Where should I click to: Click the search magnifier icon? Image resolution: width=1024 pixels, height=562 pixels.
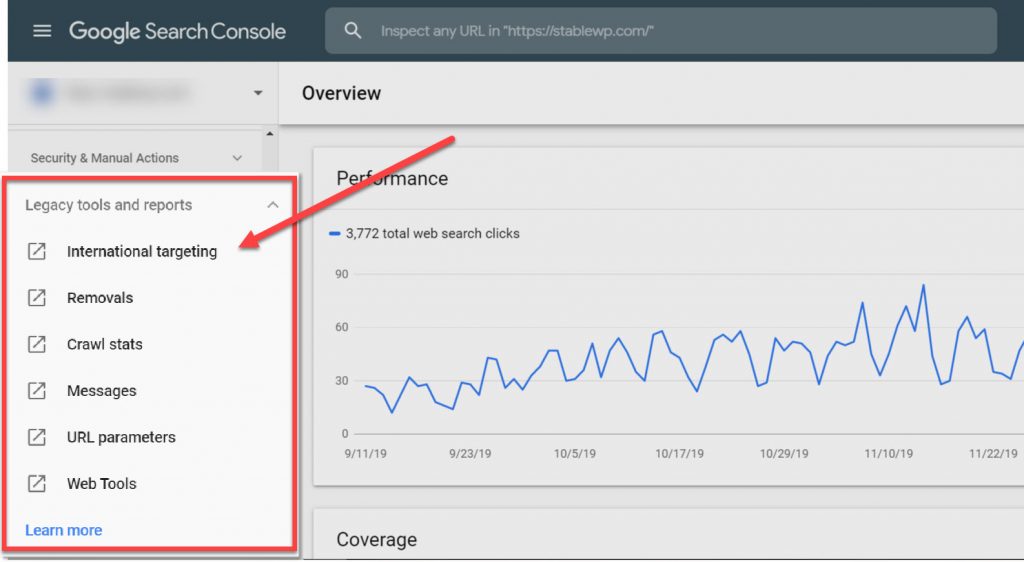(x=353, y=30)
